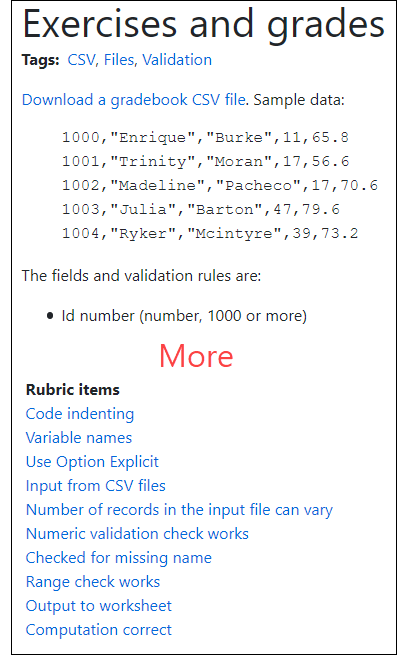
Task: Open the Validation tag link
Action: click(x=177, y=60)
